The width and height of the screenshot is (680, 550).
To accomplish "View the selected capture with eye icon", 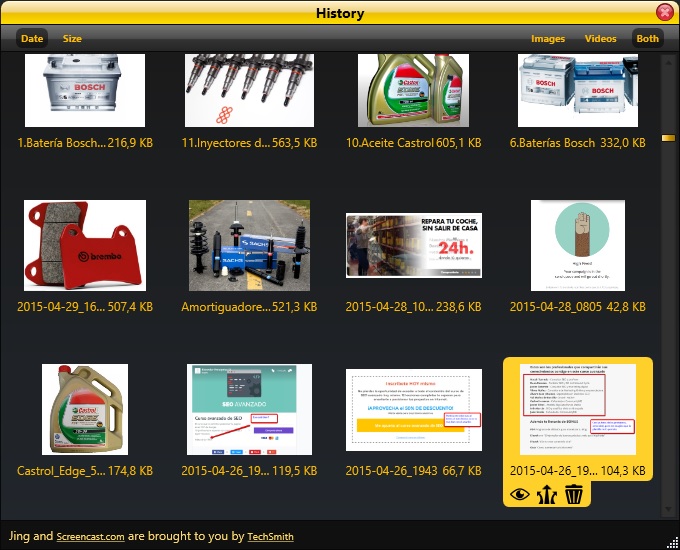I will (x=520, y=494).
